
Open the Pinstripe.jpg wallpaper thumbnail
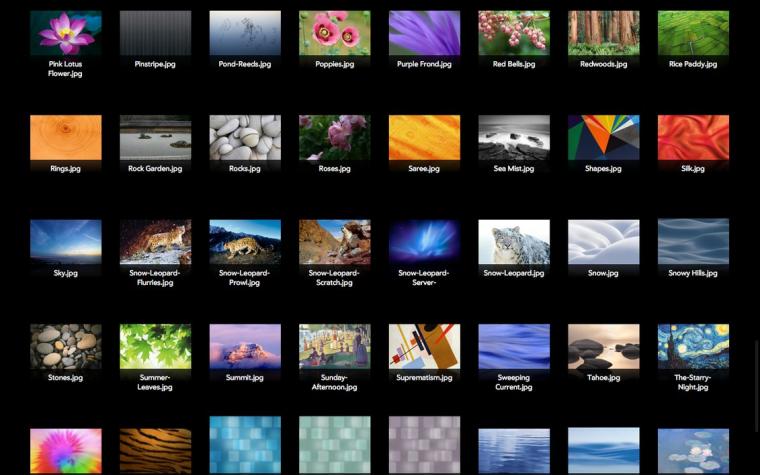point(155,33)
